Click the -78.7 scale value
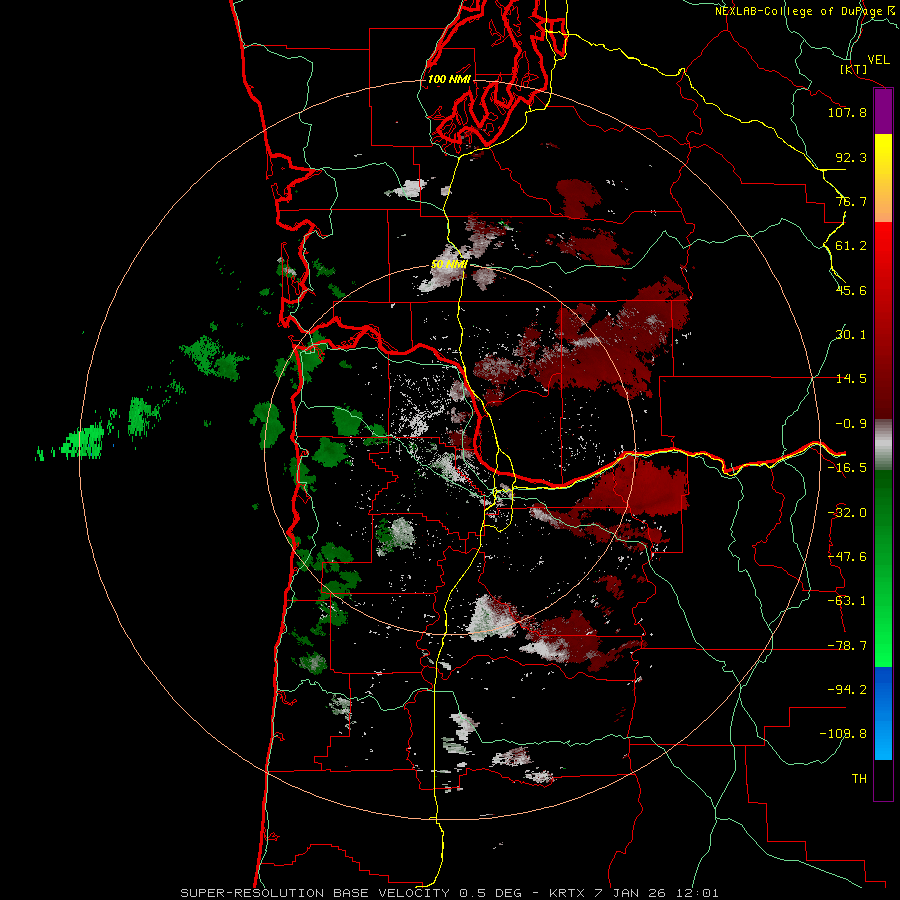Viewport: 900px width, 900px height. point(847,646)
